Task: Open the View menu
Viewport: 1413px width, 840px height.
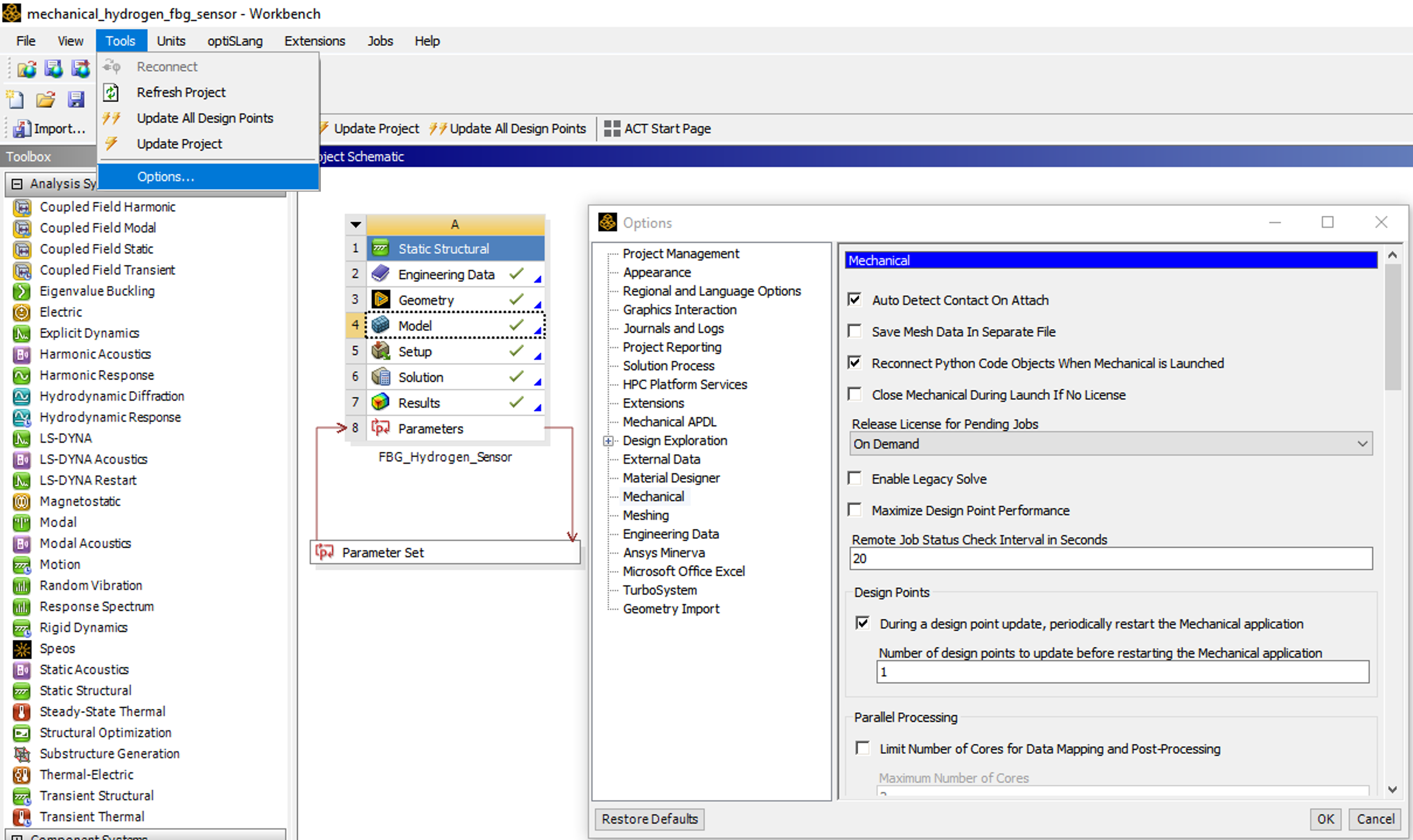Action: [70, 41]
